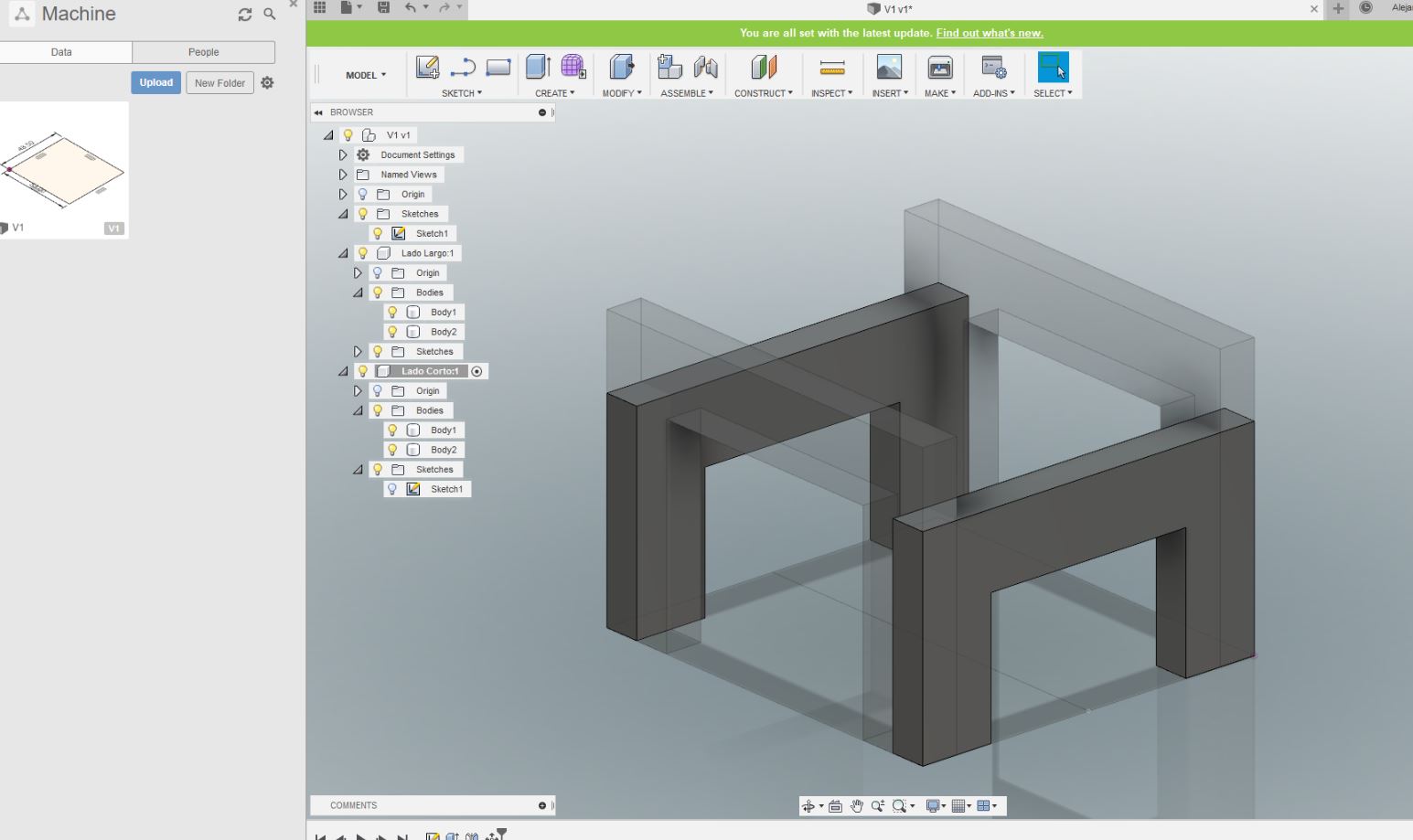1413x840 pixels.
Task: Undo the last action
Action: pos(411,8)
